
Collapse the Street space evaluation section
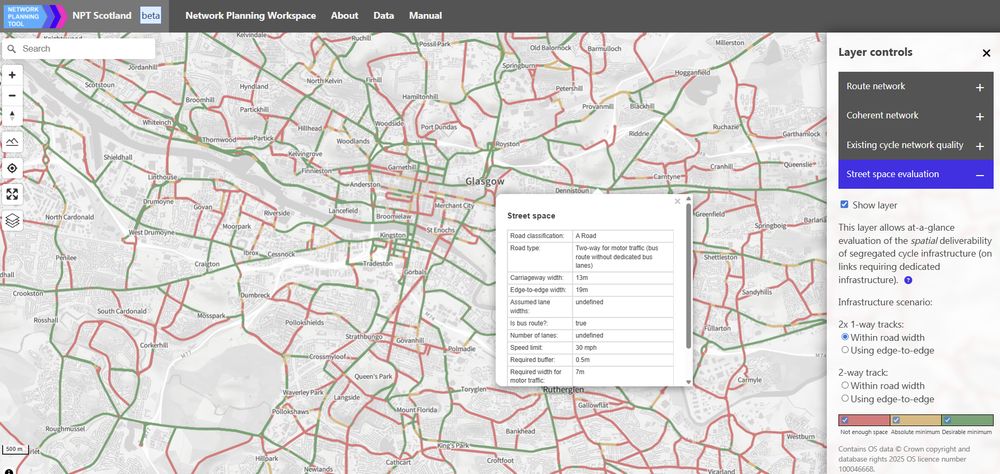pyautogui.click(x=916, y=174)
